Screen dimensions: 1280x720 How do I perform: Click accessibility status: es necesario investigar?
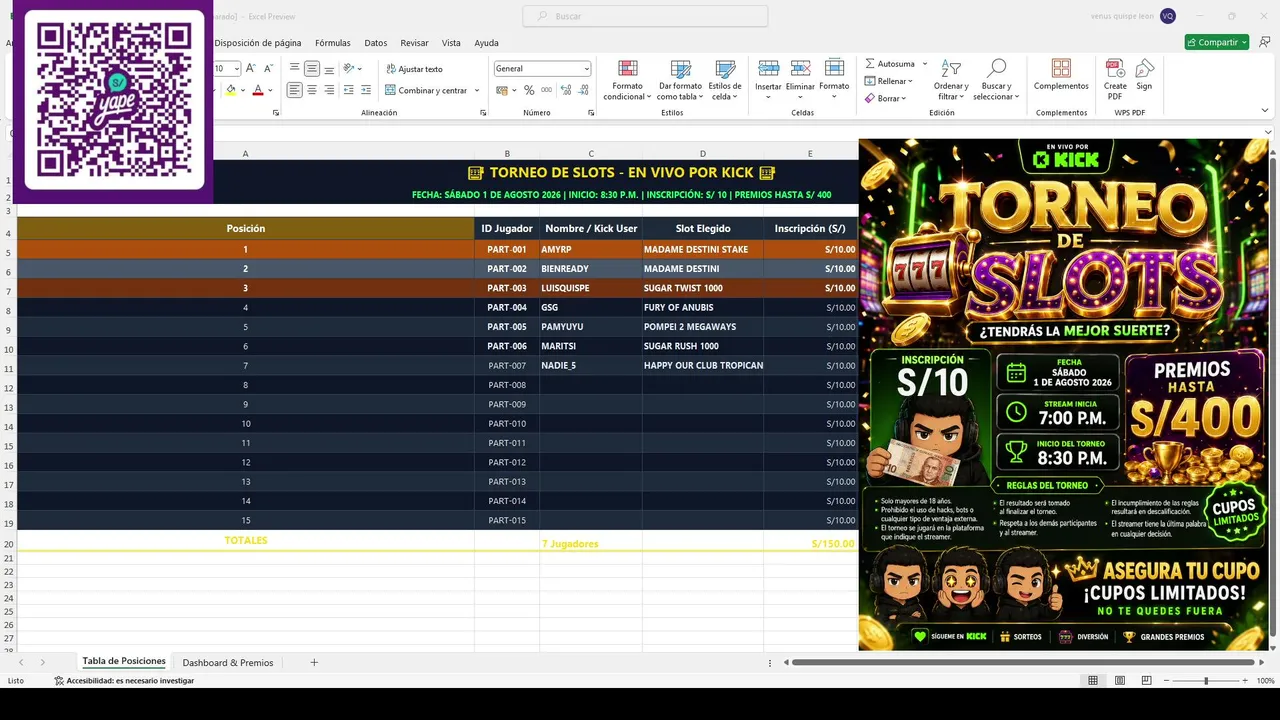coord(124,681)
